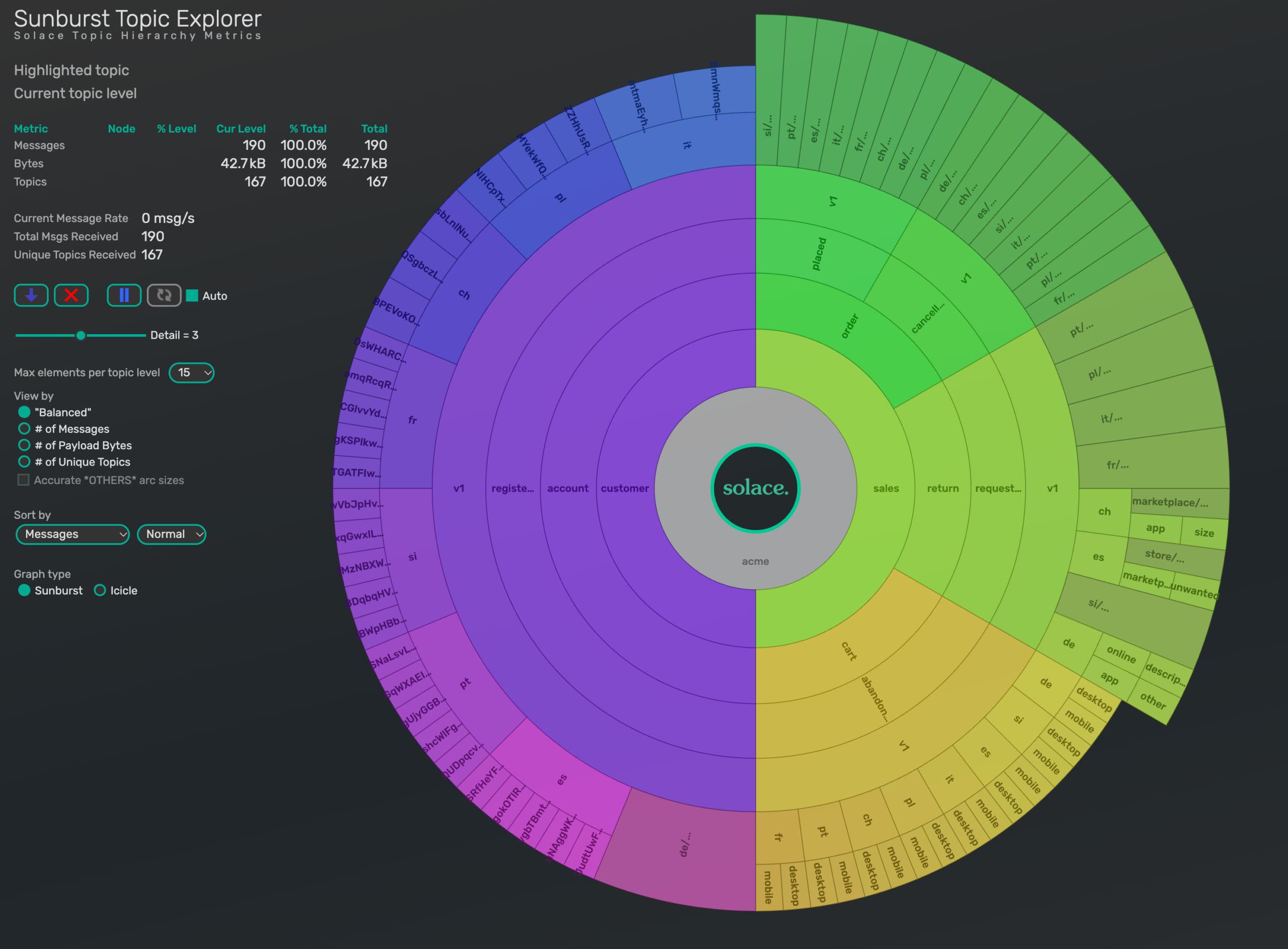1288x949 pixels.
Task: Click the online outer segment
Action: (x=1121, y=654)
